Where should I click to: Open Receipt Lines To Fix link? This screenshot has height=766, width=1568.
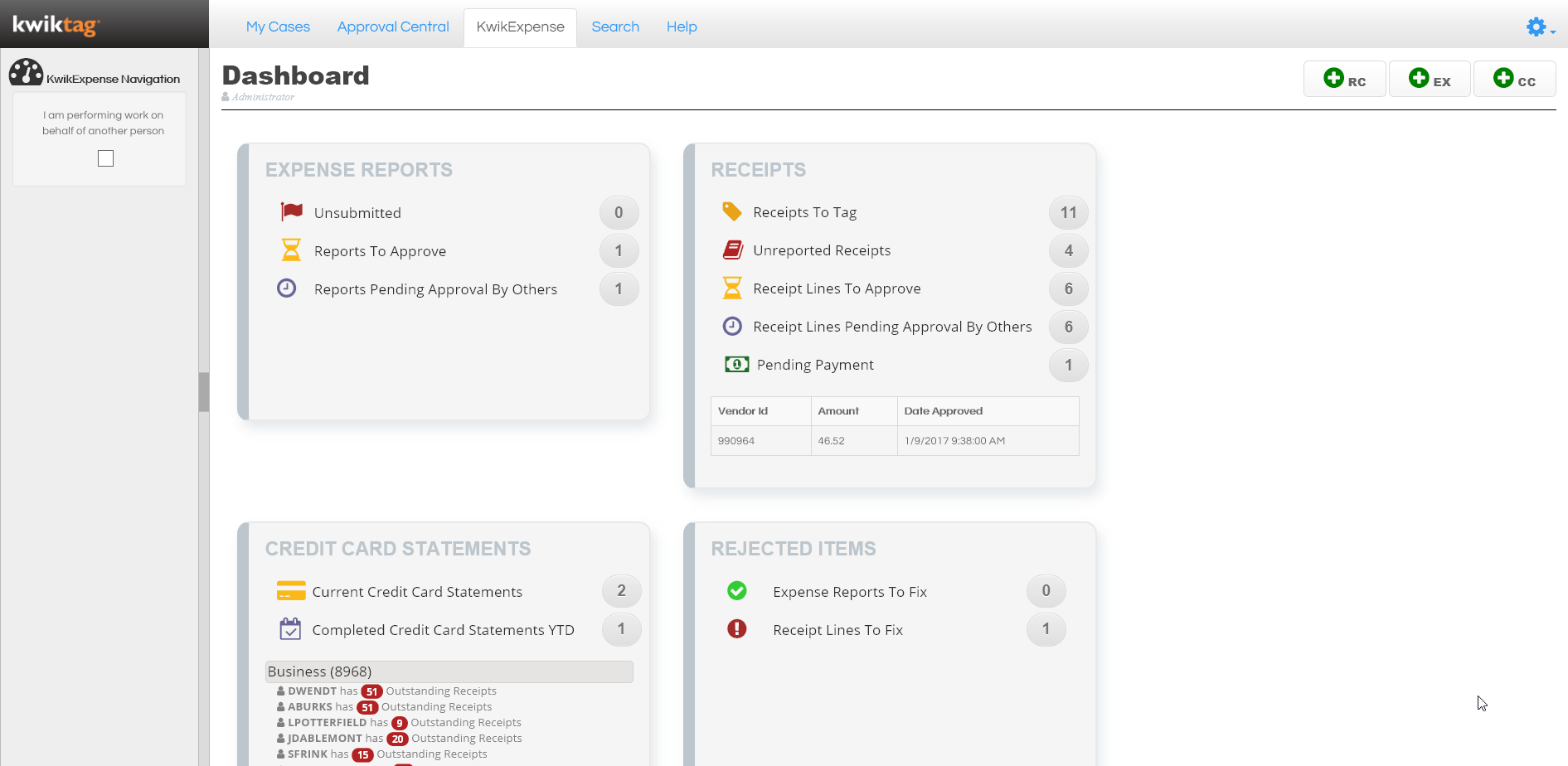pyautogui.click(x=837, y=630)
